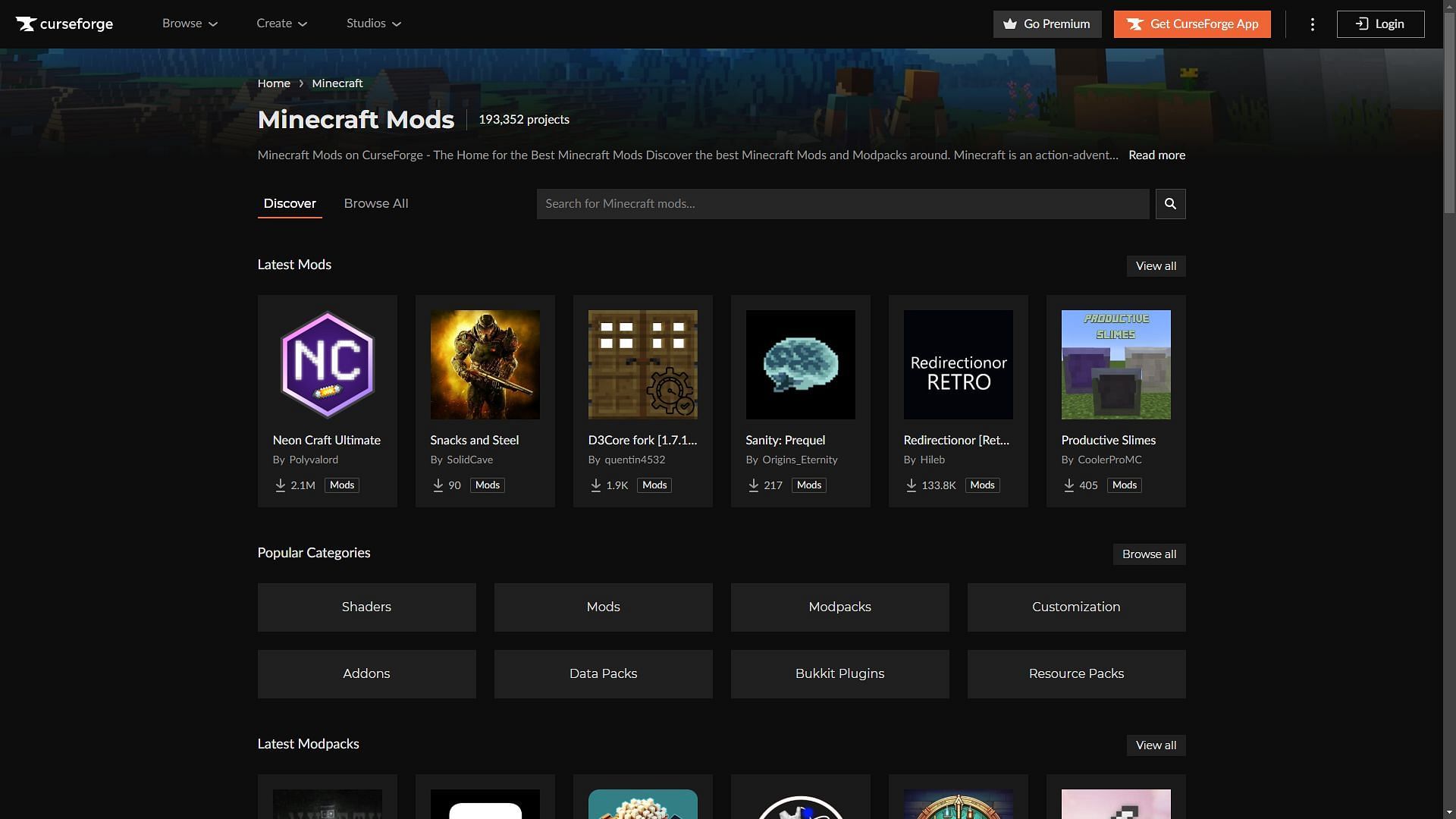Click the flame icon for CurseForge App
The image size is (1456, 819).
pyautogui.click(x=1134, y=24)
